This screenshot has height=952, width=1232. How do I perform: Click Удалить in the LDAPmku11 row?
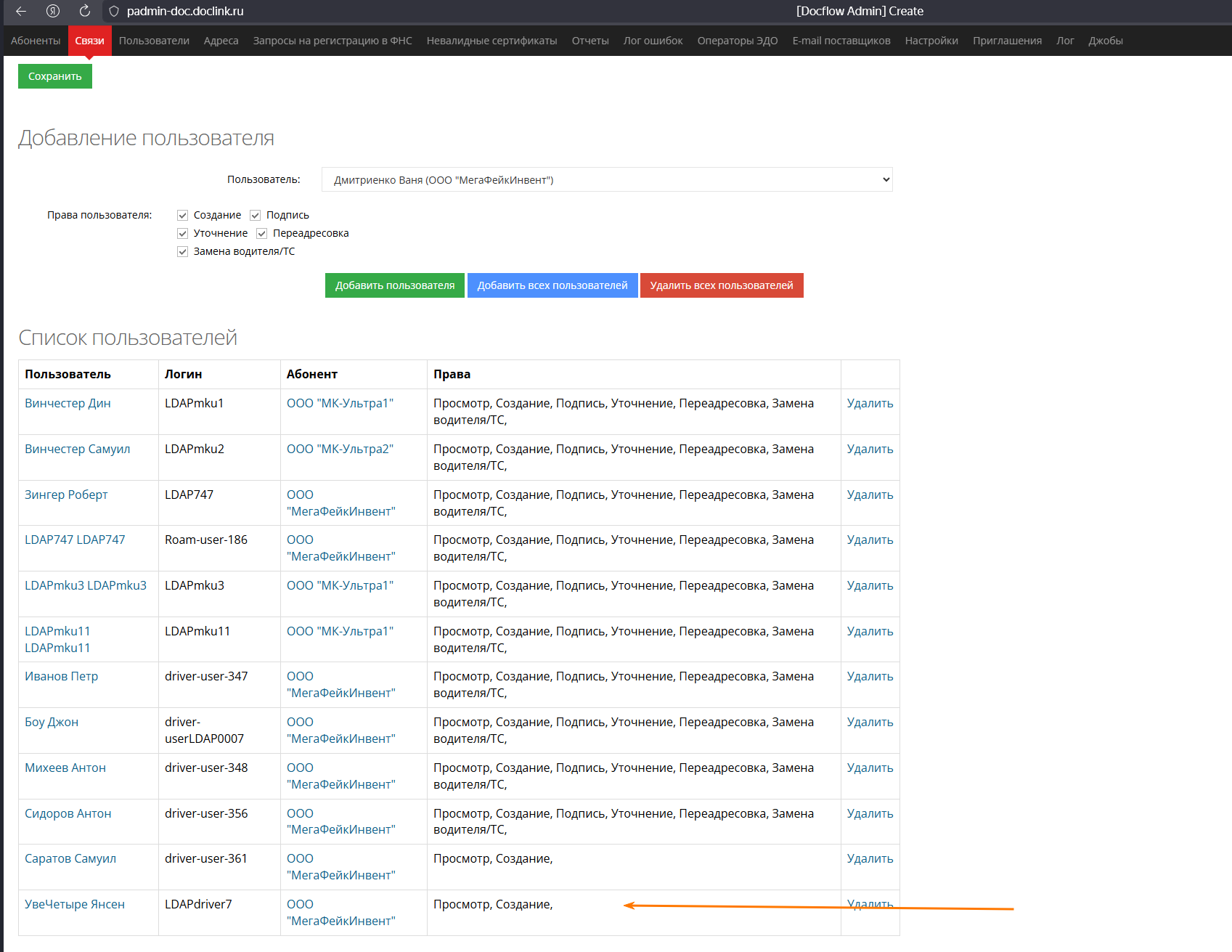coord(870,632)
